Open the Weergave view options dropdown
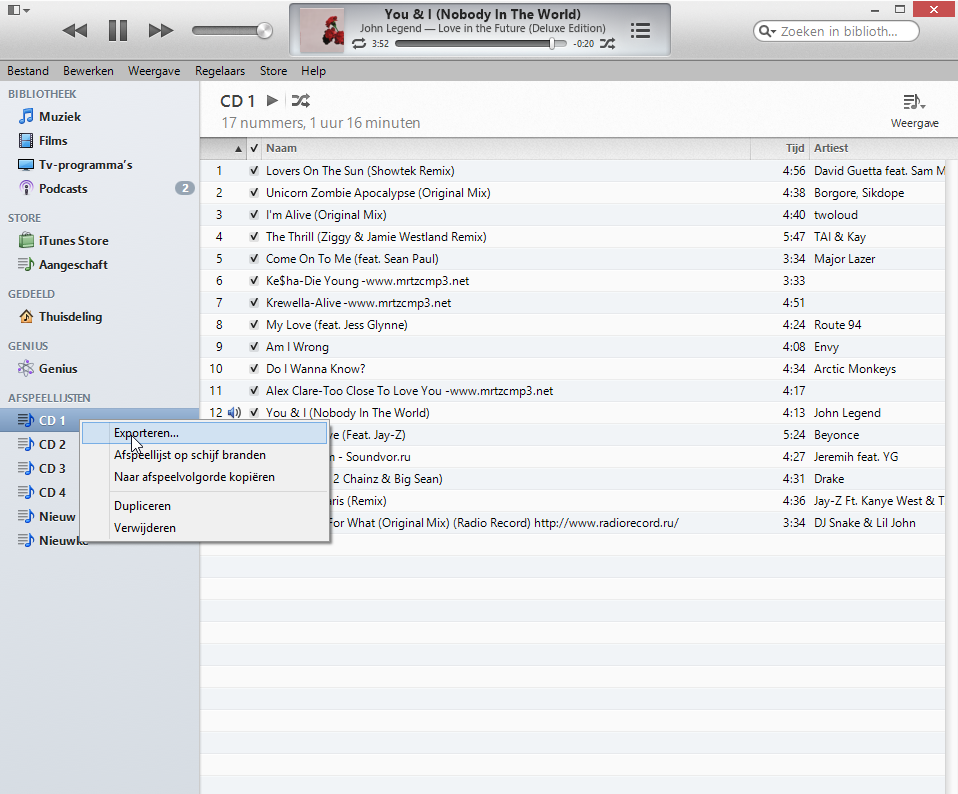Image resolution: width=958 pixels, height=794 pixels. 914,110
